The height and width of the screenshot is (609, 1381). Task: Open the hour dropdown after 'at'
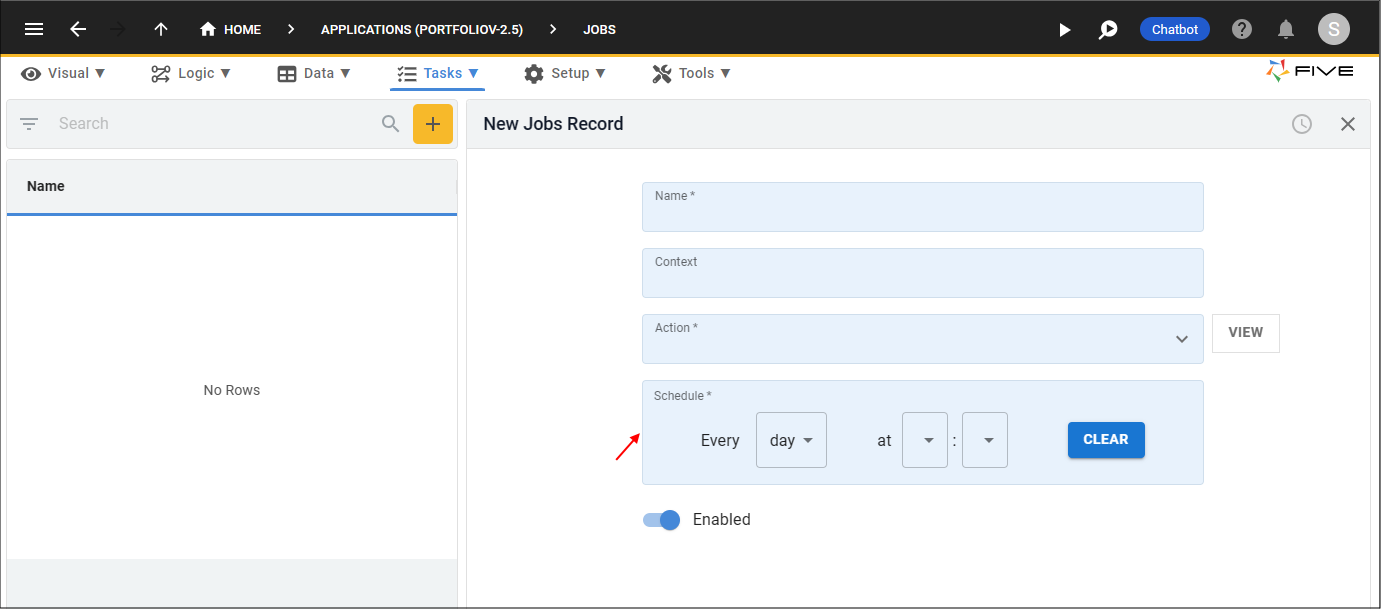click(925, 440)
